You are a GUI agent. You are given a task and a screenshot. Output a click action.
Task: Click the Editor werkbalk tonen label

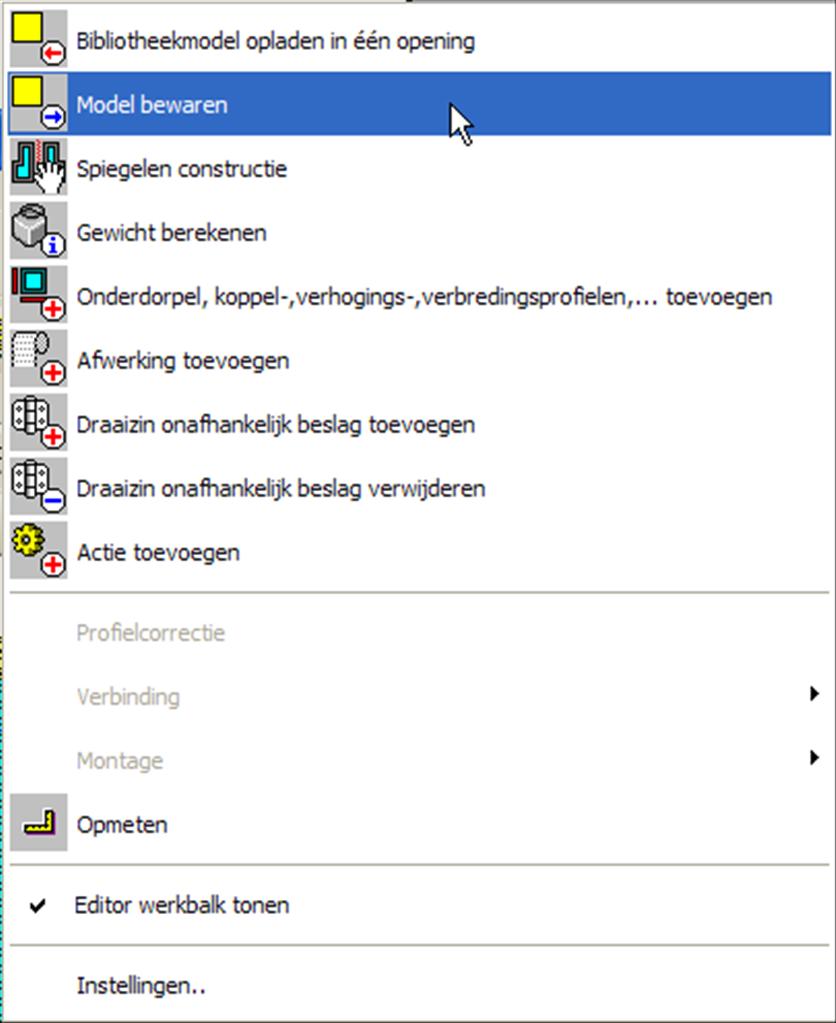tap(181, 906)
